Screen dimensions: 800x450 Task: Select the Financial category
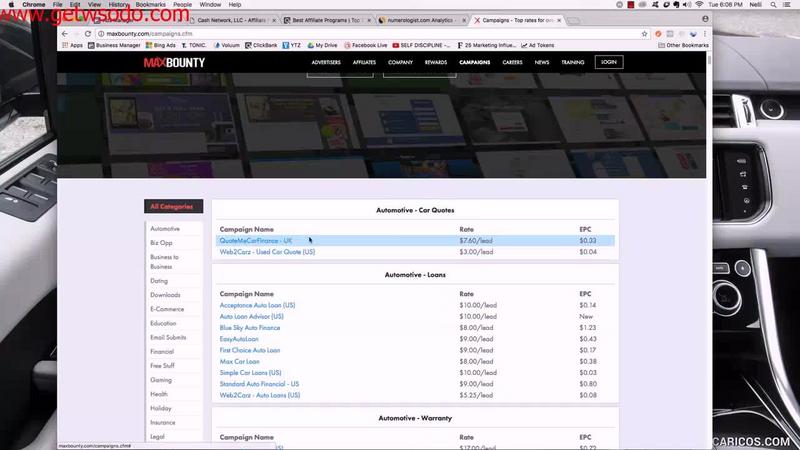click(x=162, y=352)
